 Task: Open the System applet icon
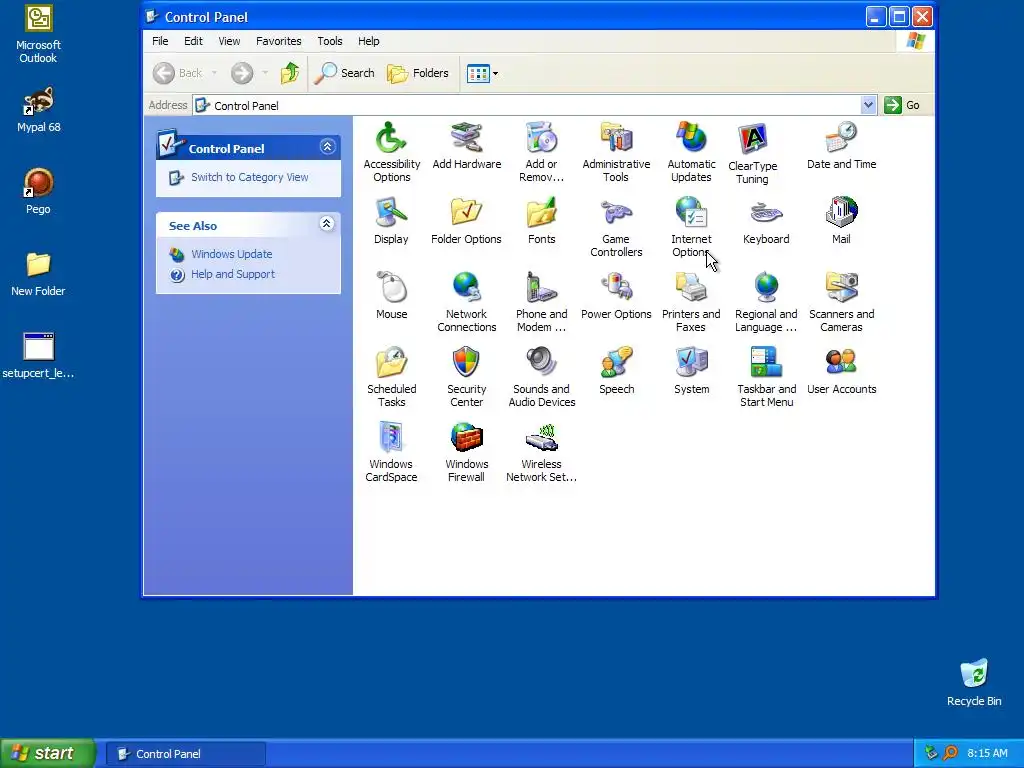click(x=691, y=371)
